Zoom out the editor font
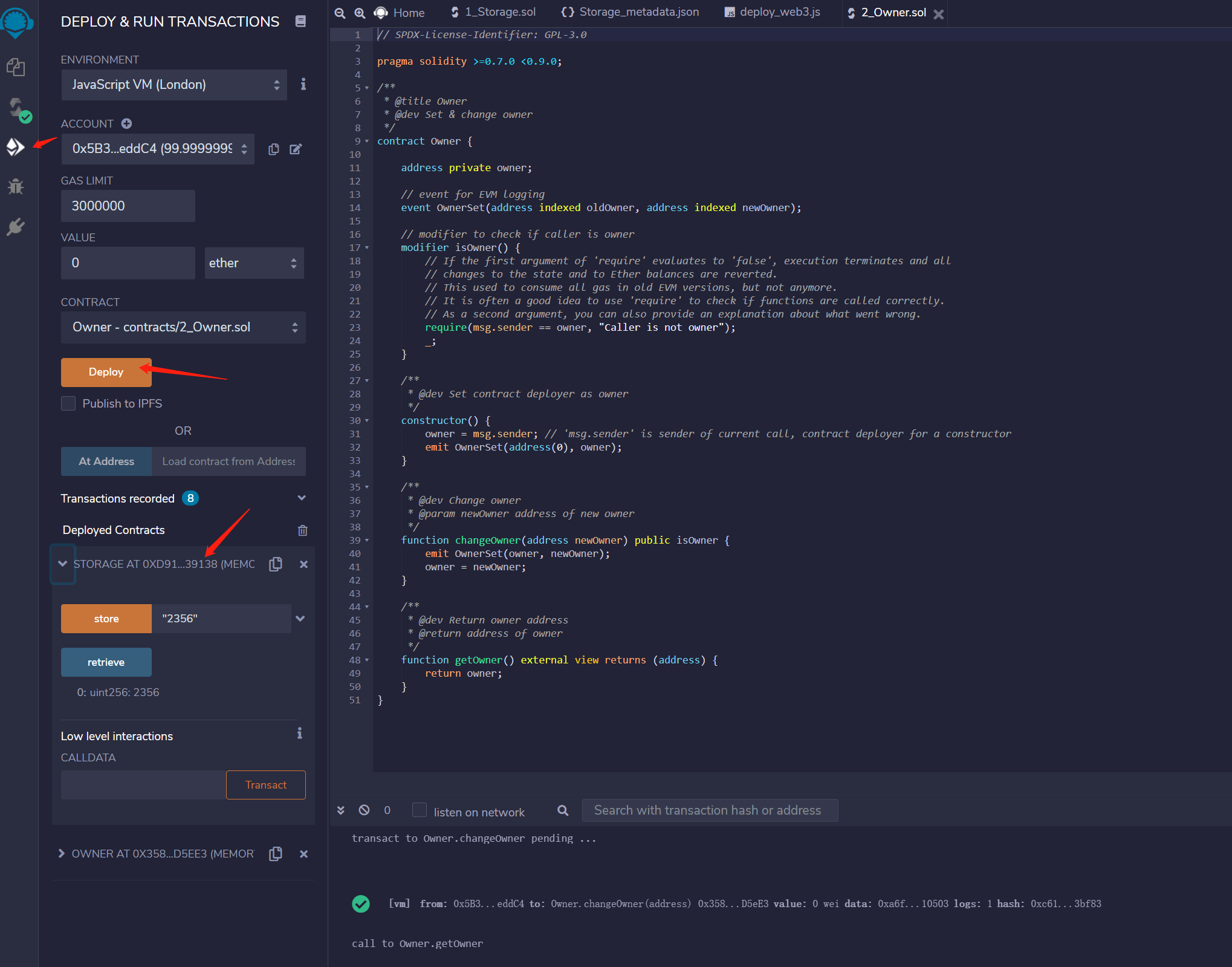 340,13
